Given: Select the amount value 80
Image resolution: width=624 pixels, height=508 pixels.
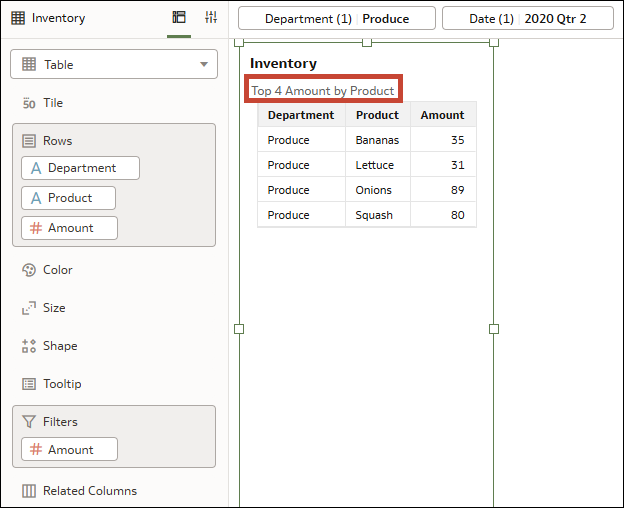Looking at the screenshot, I should point(458,215).
